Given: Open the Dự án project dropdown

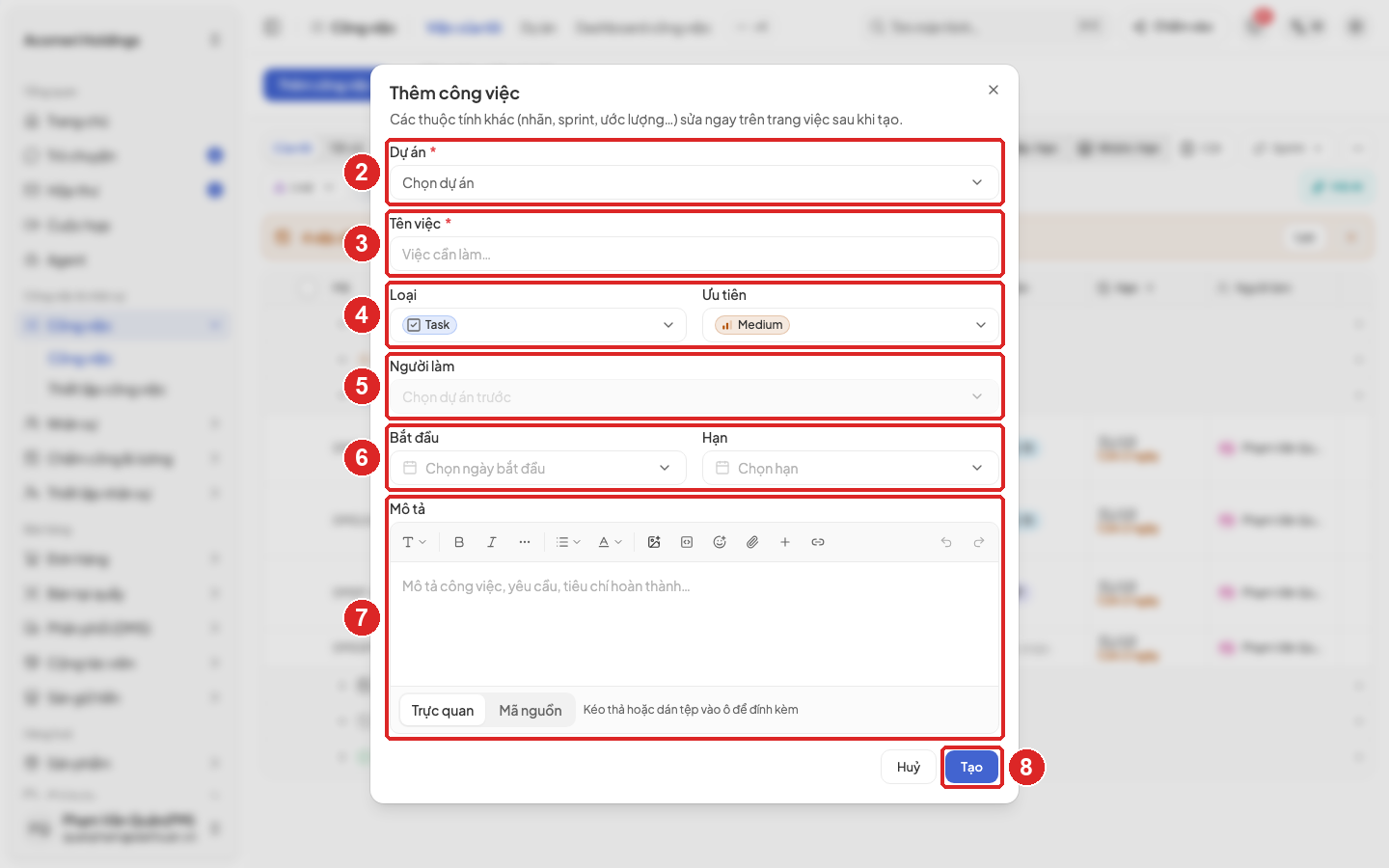Looking at the screenshot, I should point(694,183).
